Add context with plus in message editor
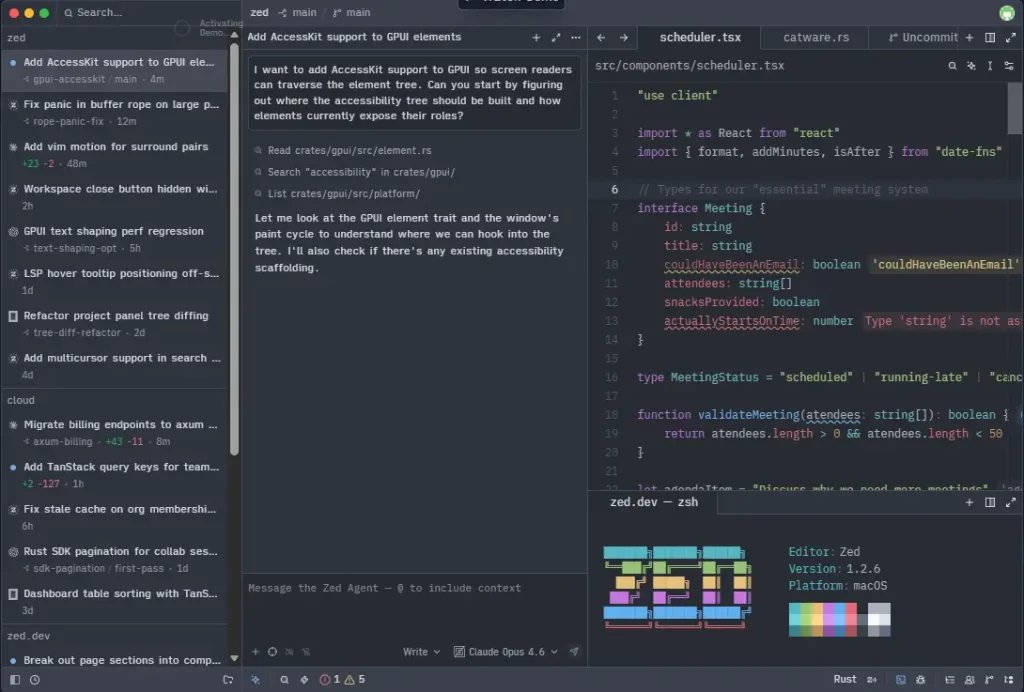1024x692 pixels. point(255,652)
